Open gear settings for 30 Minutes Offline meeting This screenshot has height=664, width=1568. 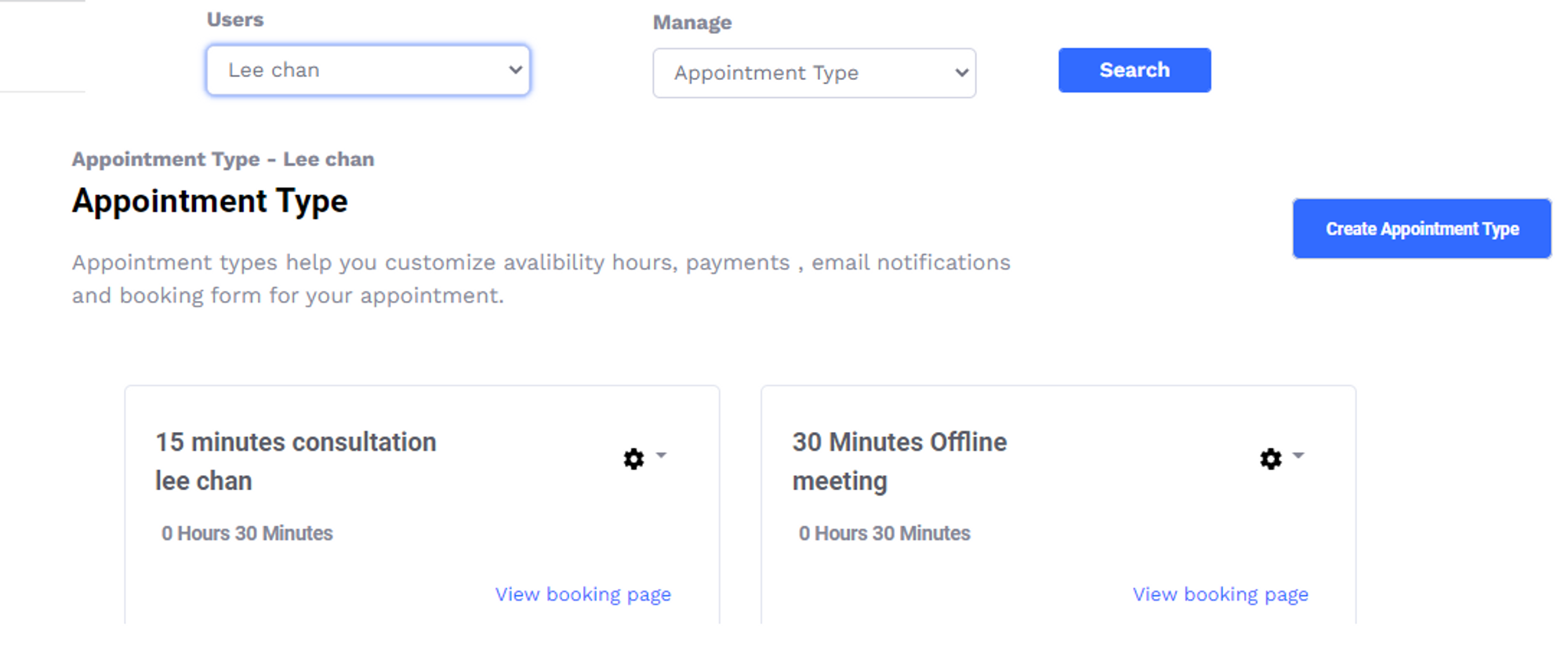[x=1271, y=459]
